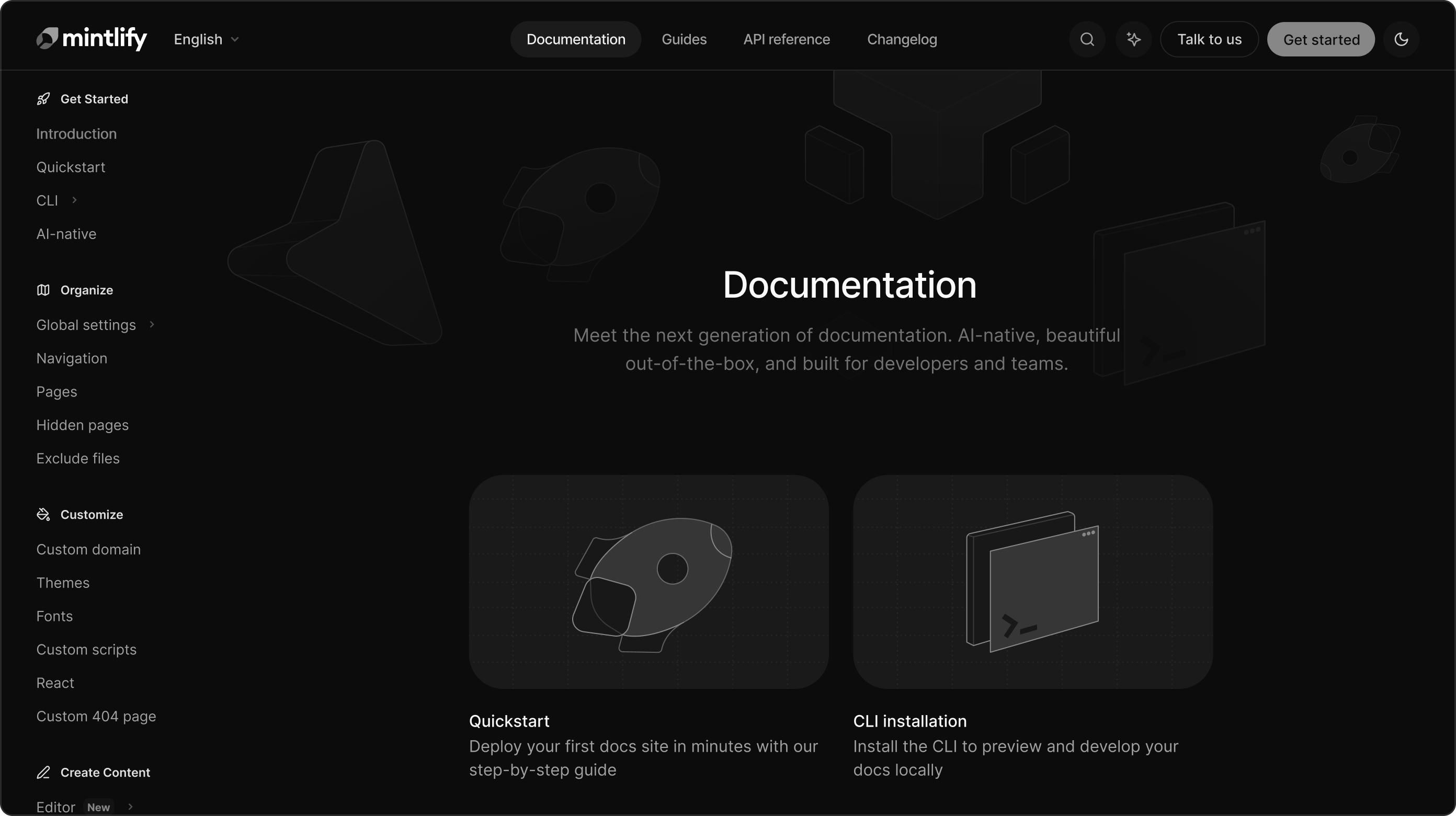This screenshot has height=816, width=1456.
Task: Open the Editor sidebar item
Action: click(x=55, y=808)
